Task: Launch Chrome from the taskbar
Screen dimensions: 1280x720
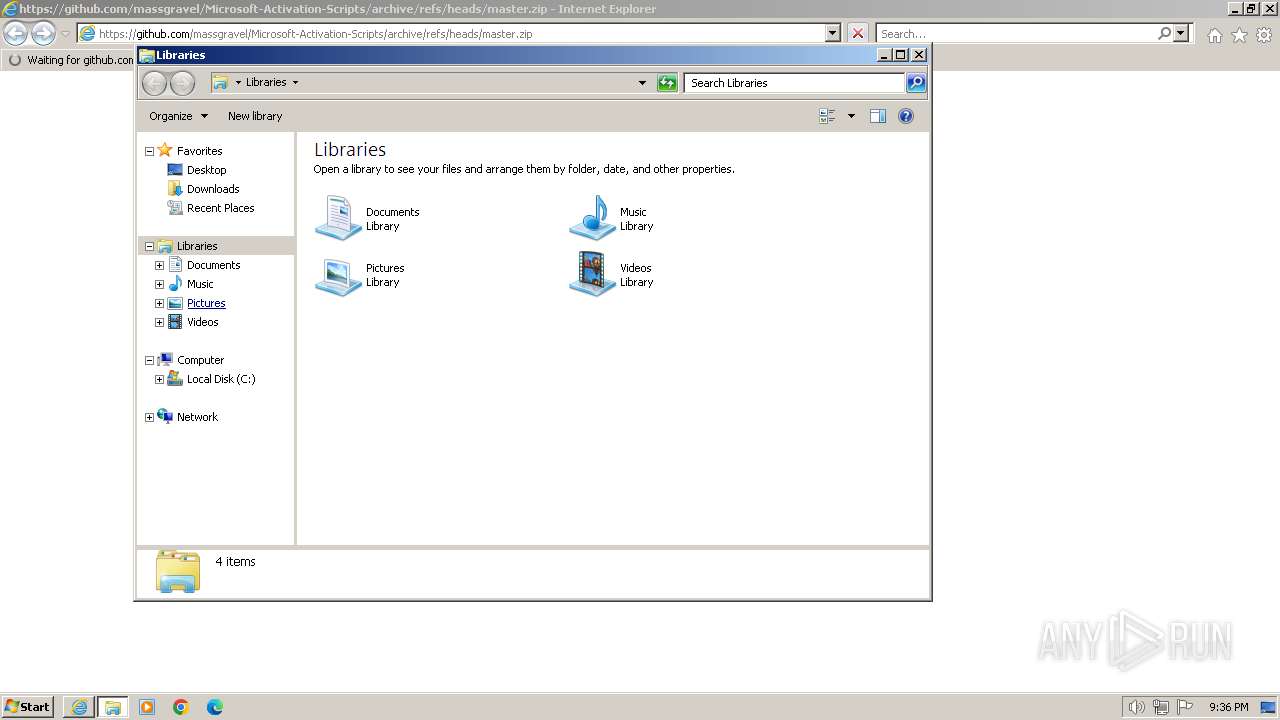Action: [181, 707]
